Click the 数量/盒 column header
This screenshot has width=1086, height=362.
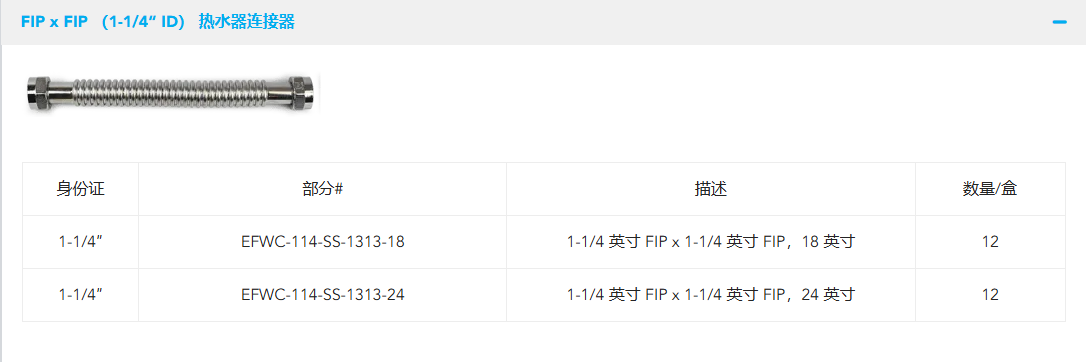click(990, 189)
